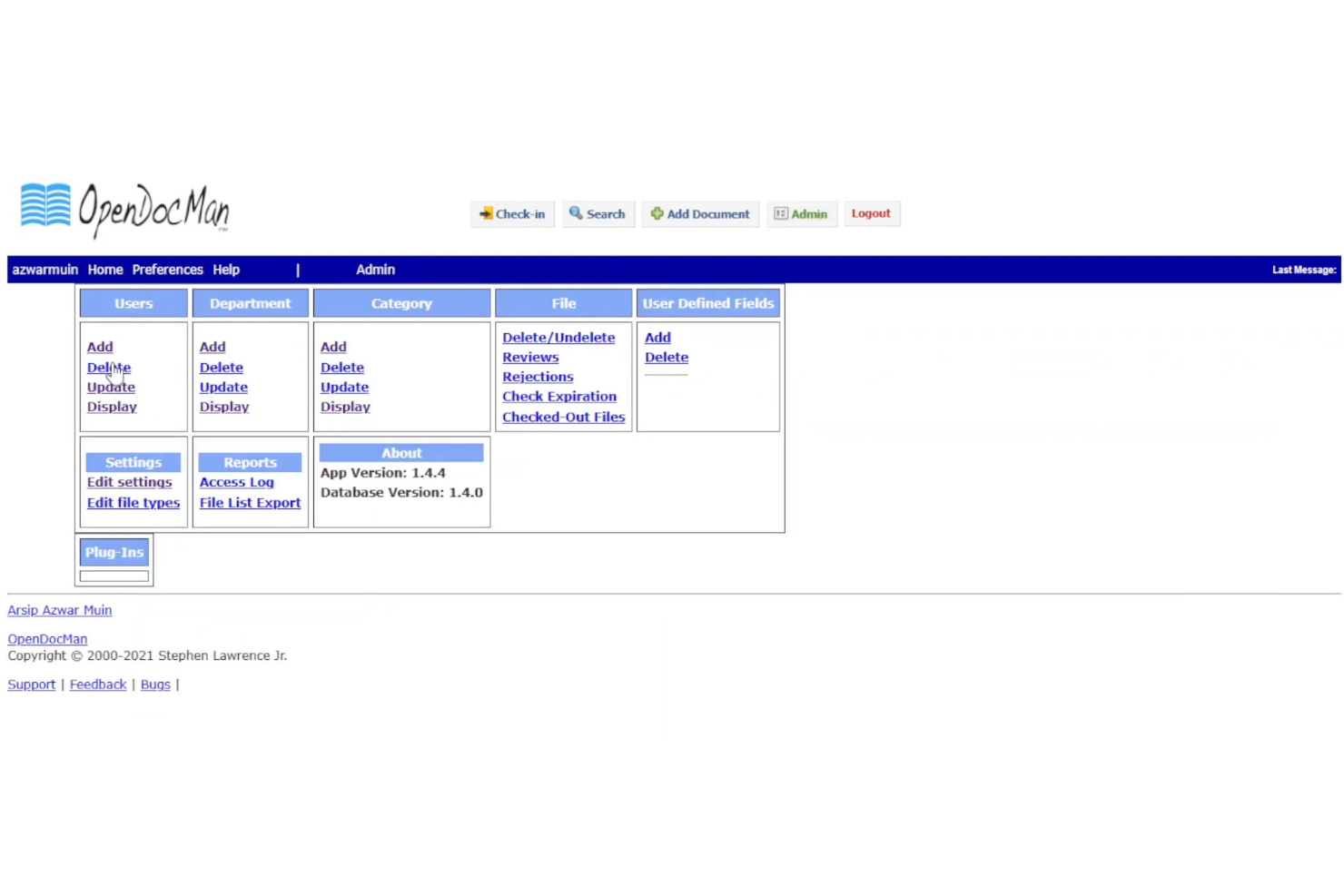
Task: Add a new user
Action: click(100, 346)
